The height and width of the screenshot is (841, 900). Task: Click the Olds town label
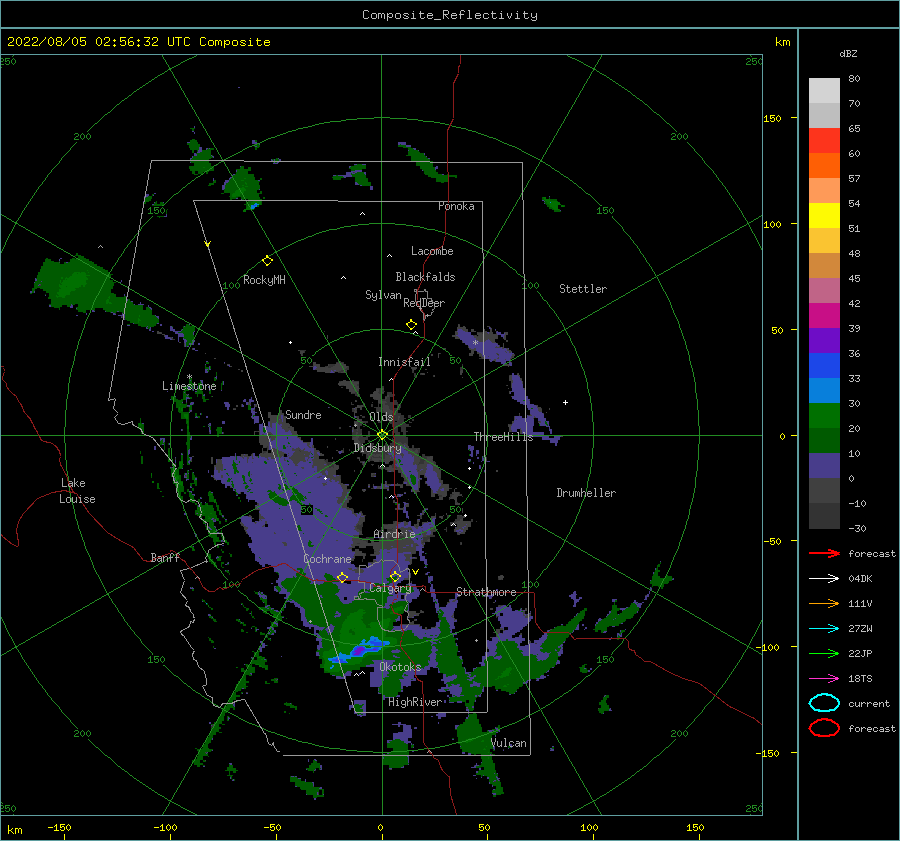click(x=381, y=417)
